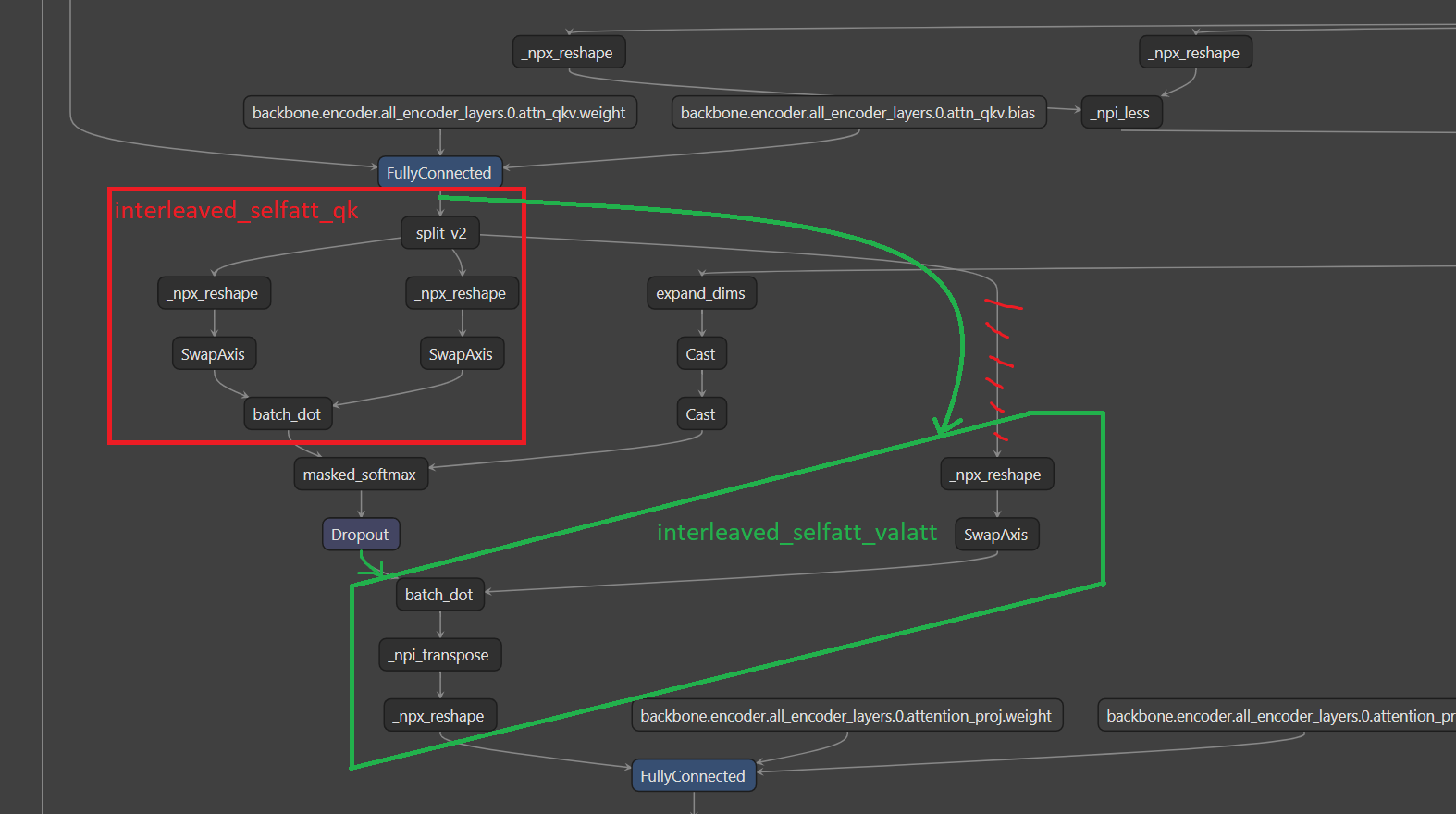Select the cut-off attention_pr parameter node

coord(1277,716)
